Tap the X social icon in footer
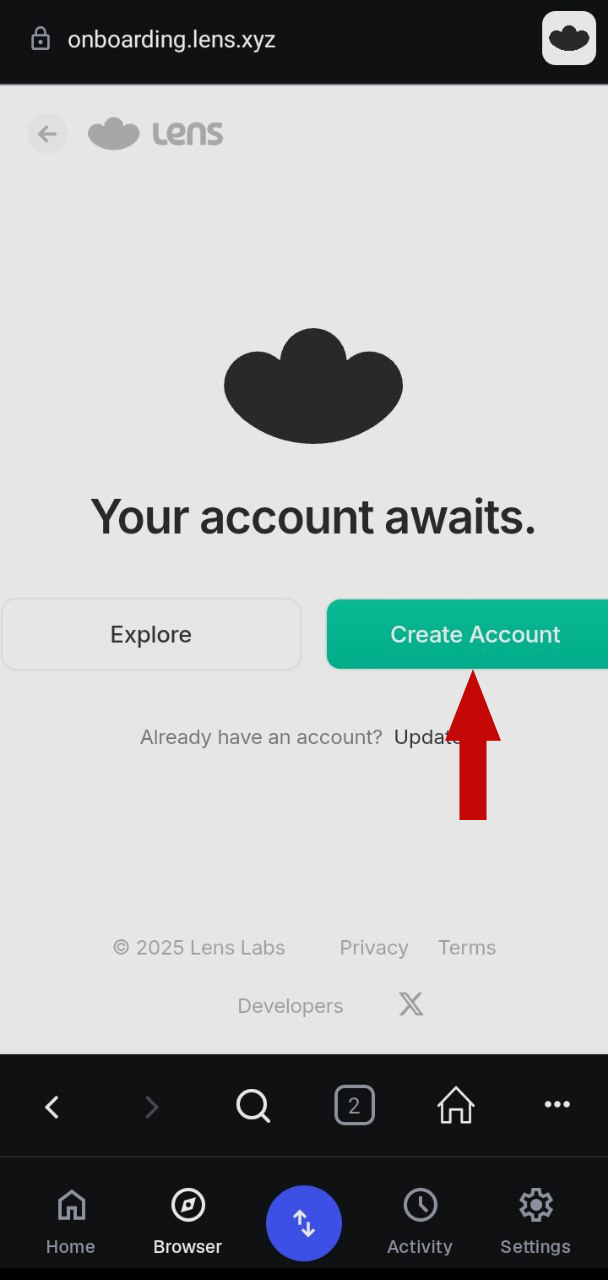 coord(411,1005)
